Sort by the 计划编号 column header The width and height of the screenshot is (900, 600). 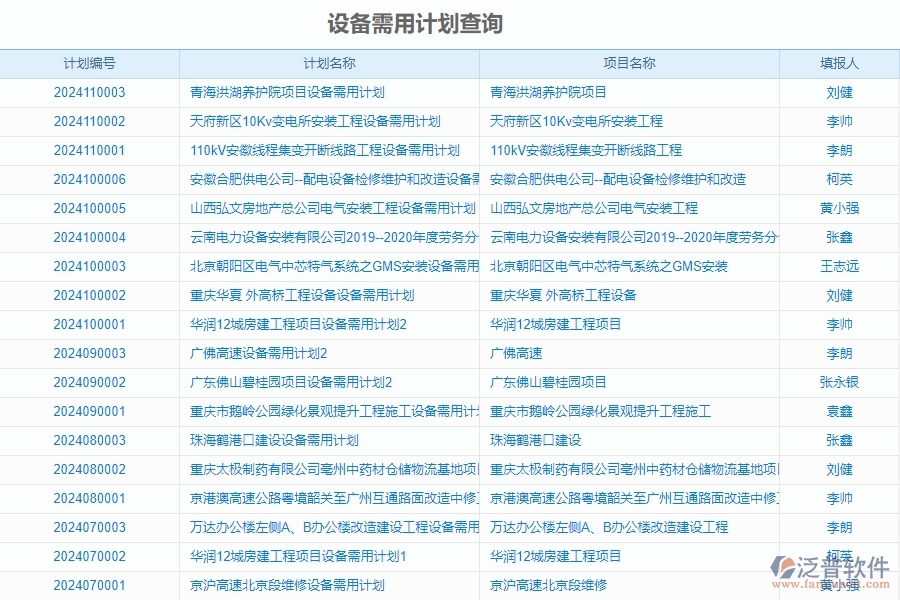(89, 62)
